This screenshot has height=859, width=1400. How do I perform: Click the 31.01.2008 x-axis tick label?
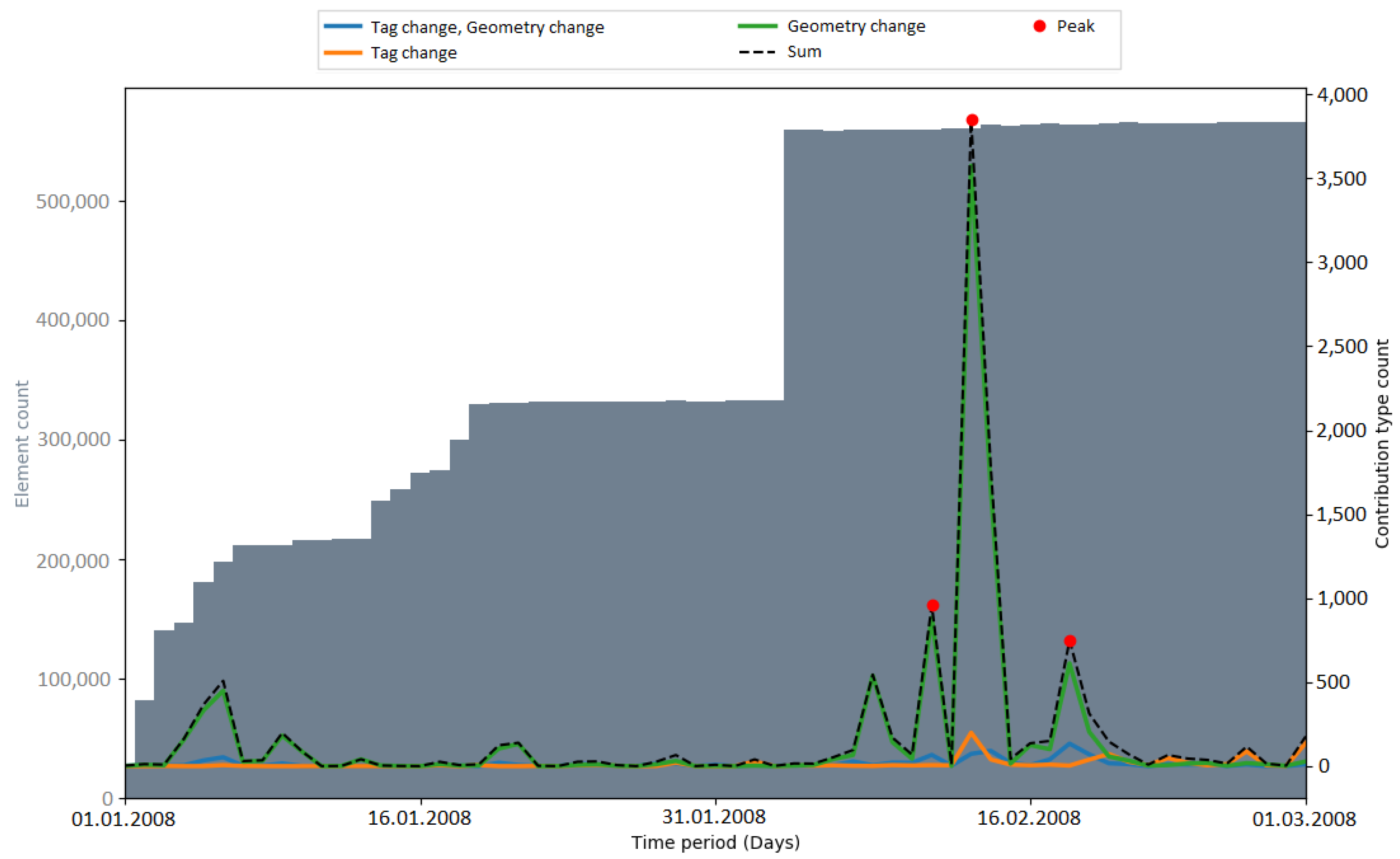714,818
